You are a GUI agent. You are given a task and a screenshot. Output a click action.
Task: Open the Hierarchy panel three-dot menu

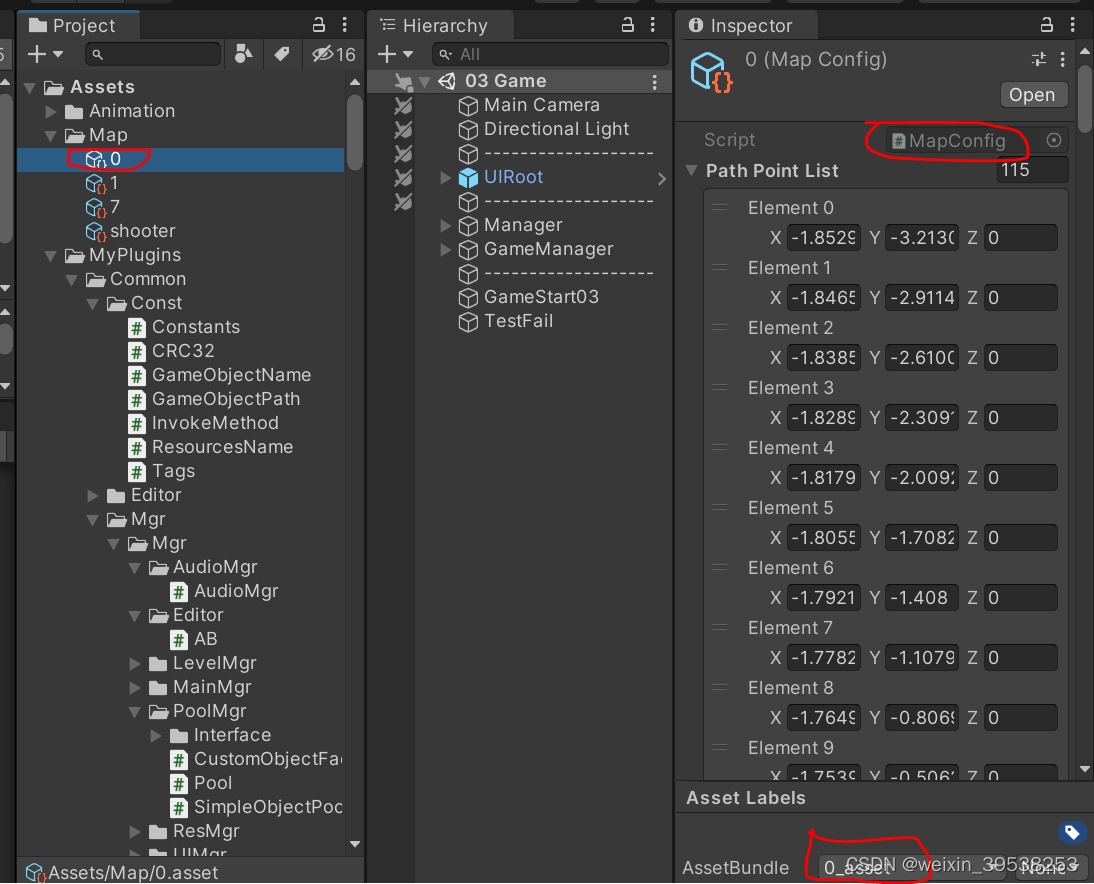point(652,25)
